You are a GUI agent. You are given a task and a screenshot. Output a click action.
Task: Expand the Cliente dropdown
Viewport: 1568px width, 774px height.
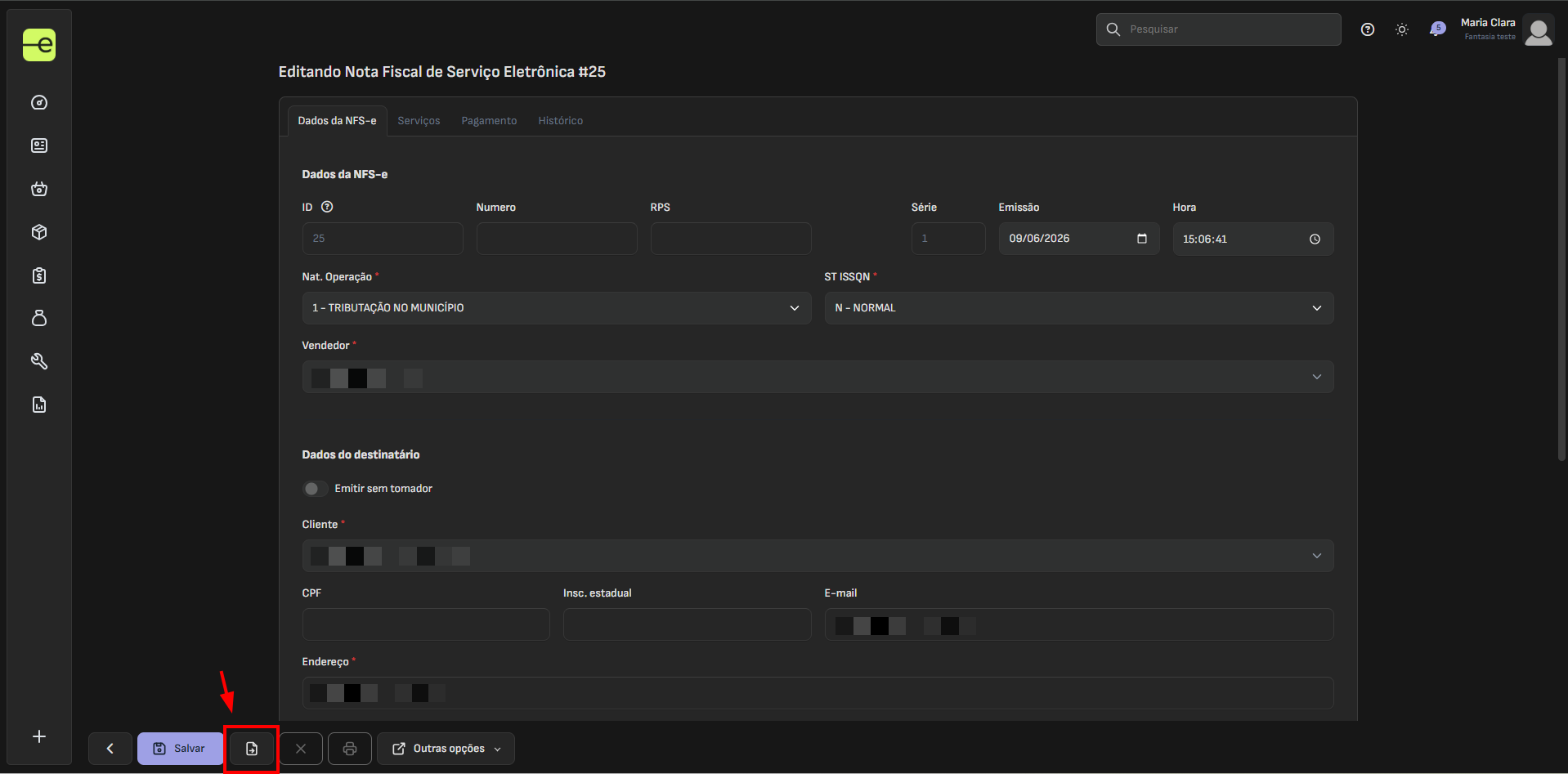pos(818,556)
